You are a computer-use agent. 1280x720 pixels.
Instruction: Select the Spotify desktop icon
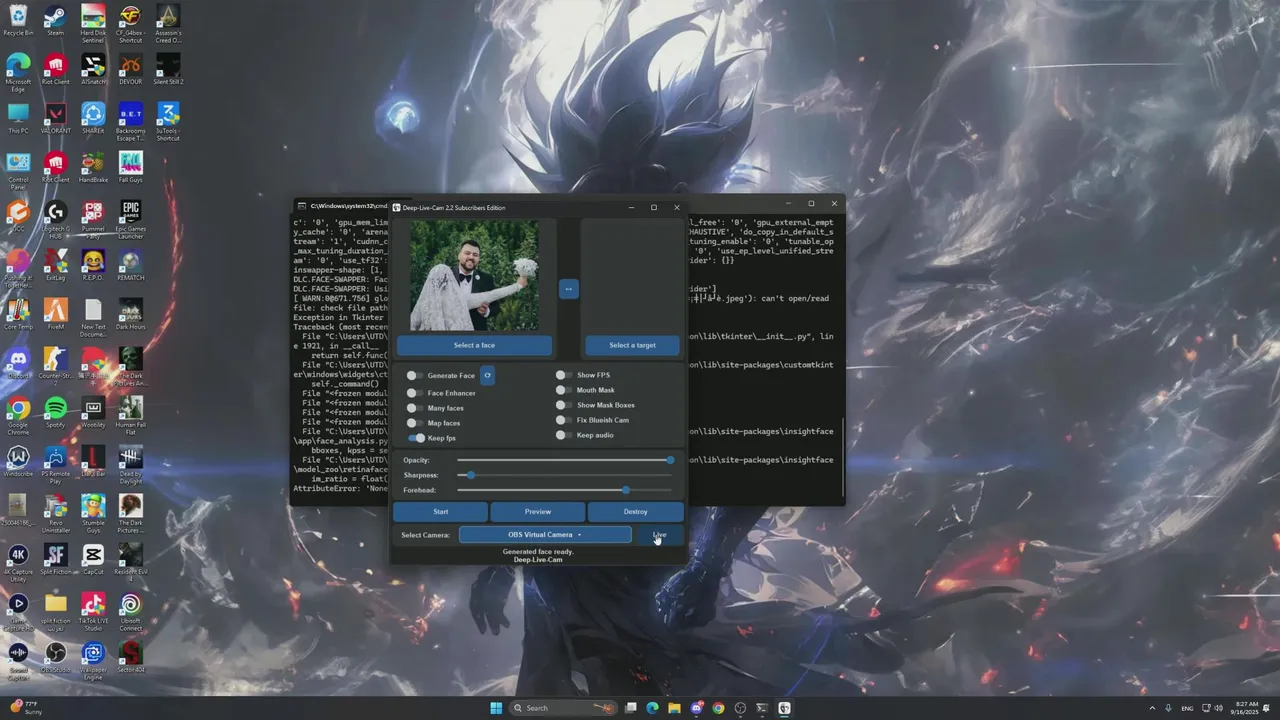tap(55, 411)
